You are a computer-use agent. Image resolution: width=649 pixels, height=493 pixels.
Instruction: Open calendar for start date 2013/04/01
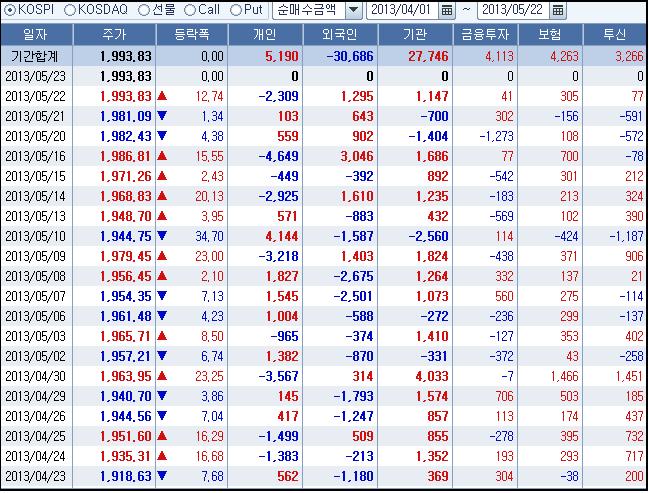447,10
